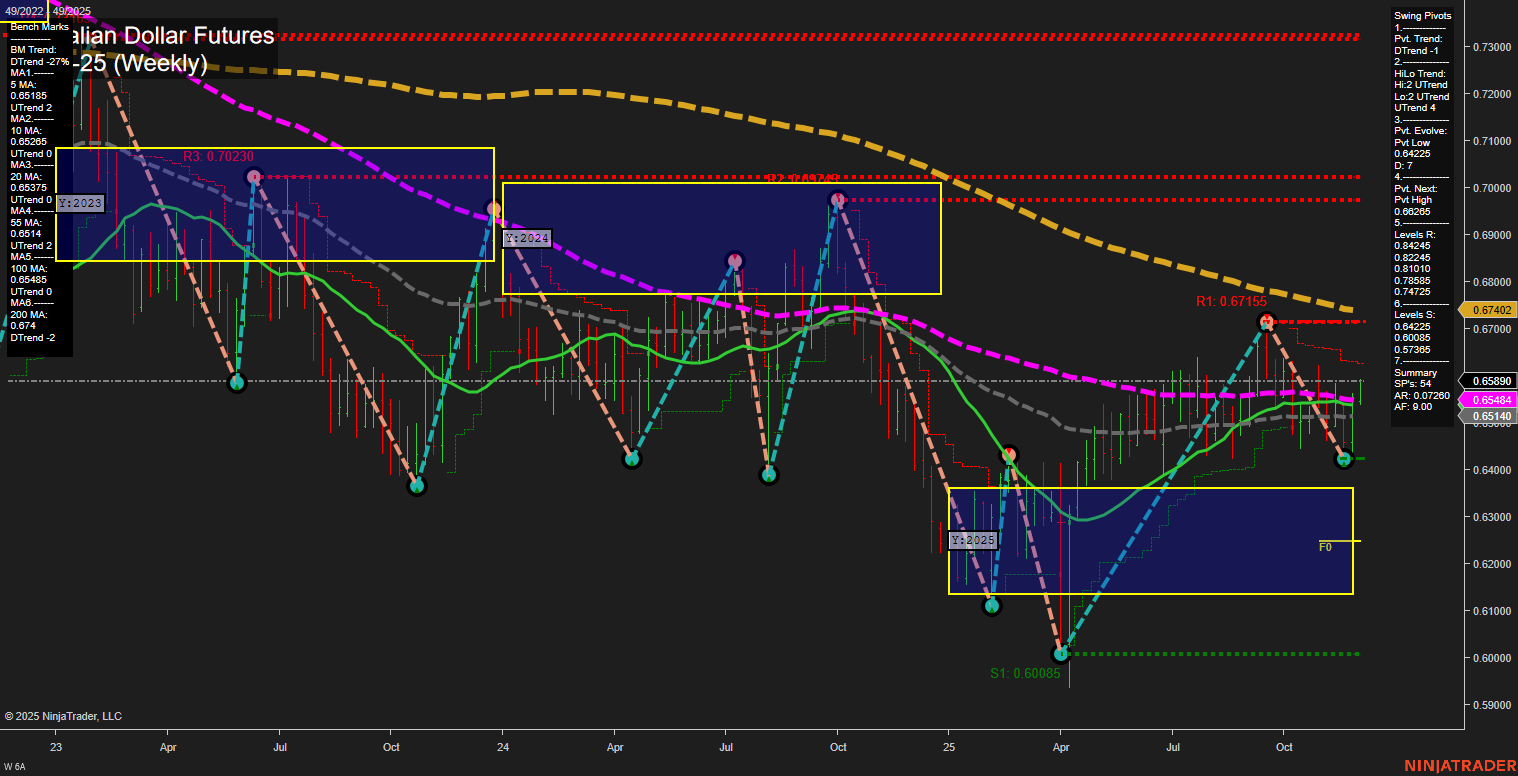This screenshot has height=776, width=1518.
Task: Select the Y:2024 yearly session label
Action: point(526,239)
